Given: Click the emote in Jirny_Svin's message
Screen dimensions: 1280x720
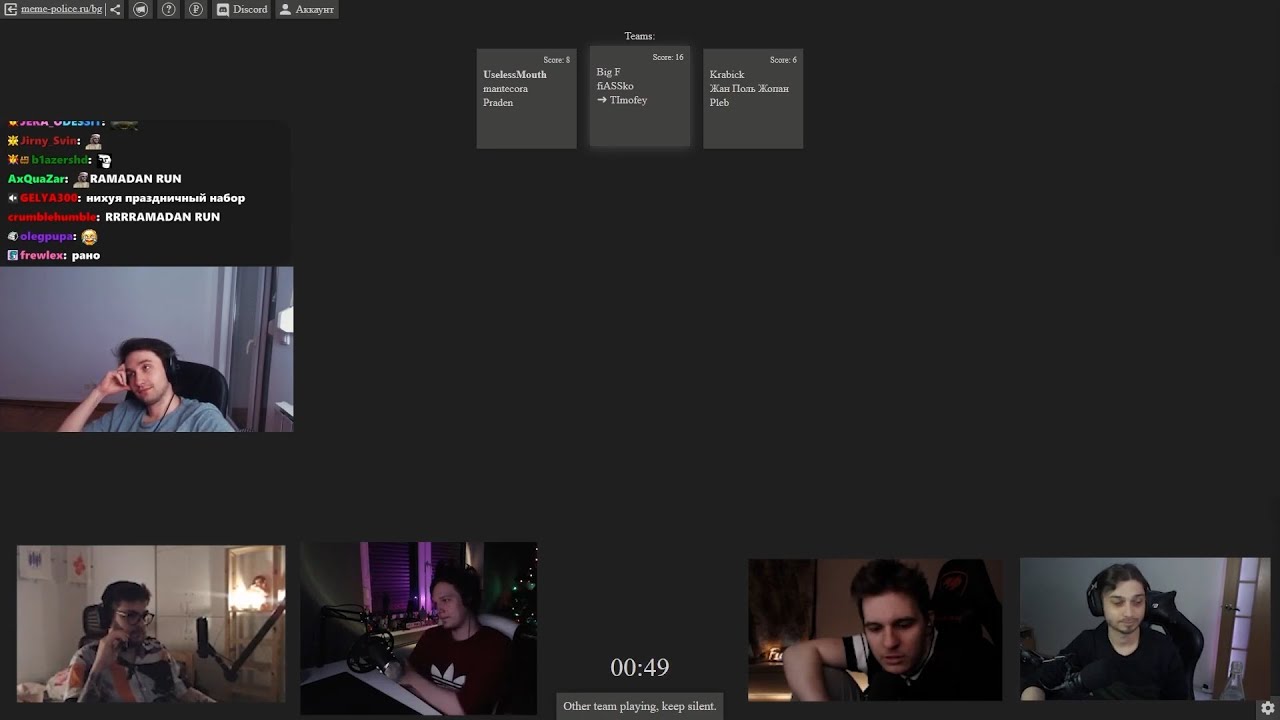Looking at the screenshot, I should click(x=93, y=141).
